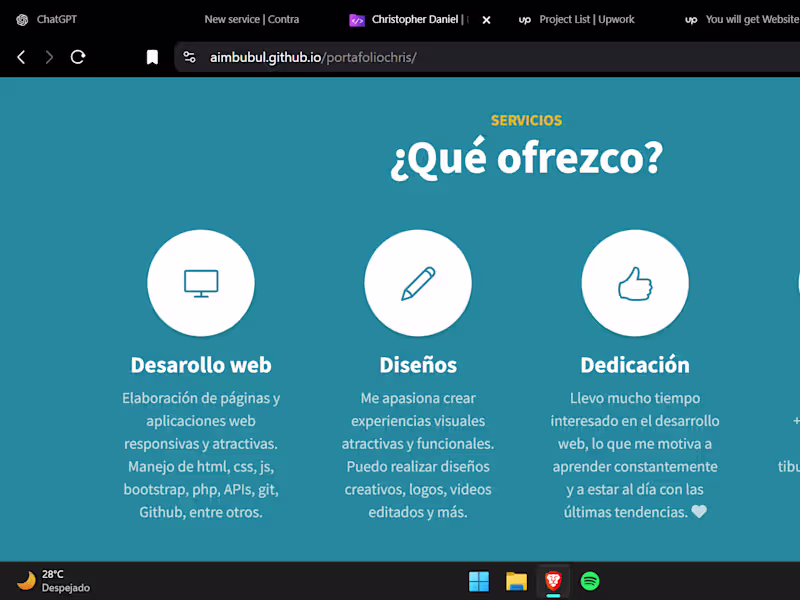Click the thumbs-up icon on the Dedicación card
The width and height of the screenshot is (800, 600).
635,283
